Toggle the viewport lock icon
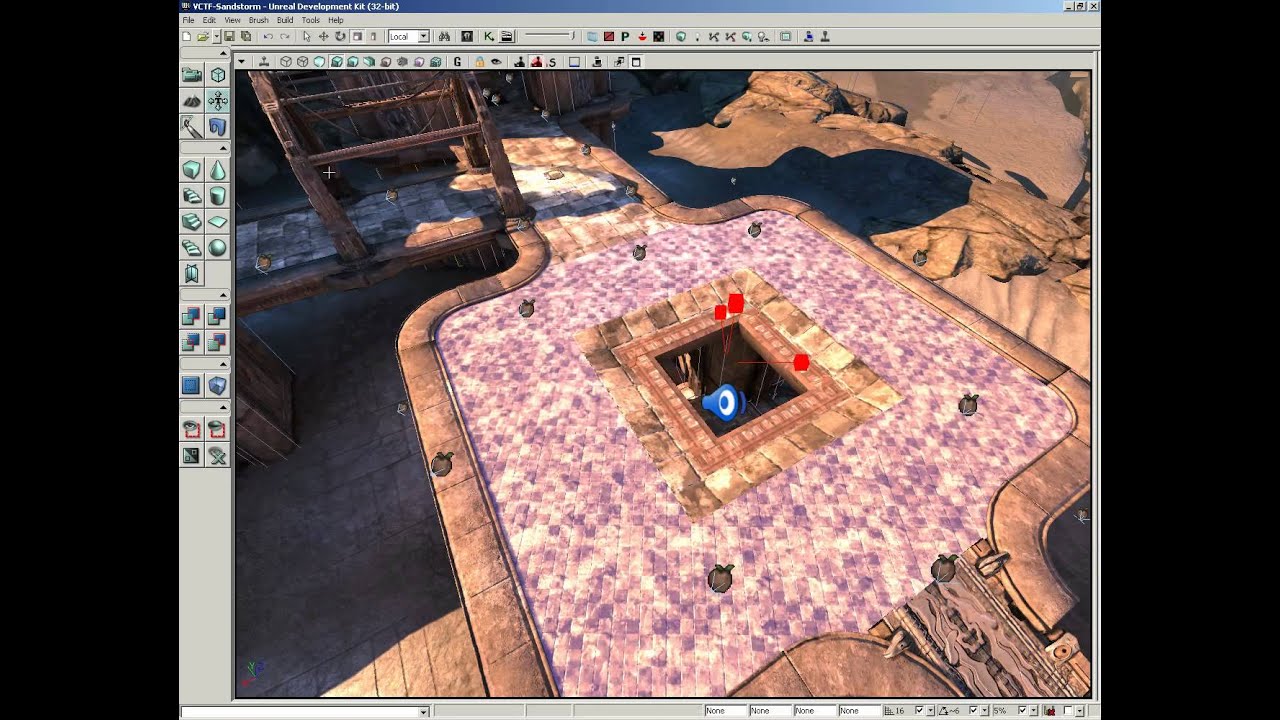 (479, 62)
